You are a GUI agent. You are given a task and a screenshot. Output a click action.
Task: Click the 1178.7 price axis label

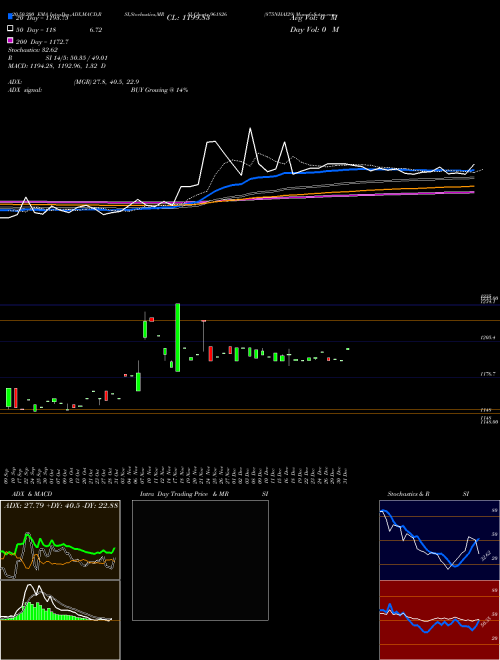(488, 374)
